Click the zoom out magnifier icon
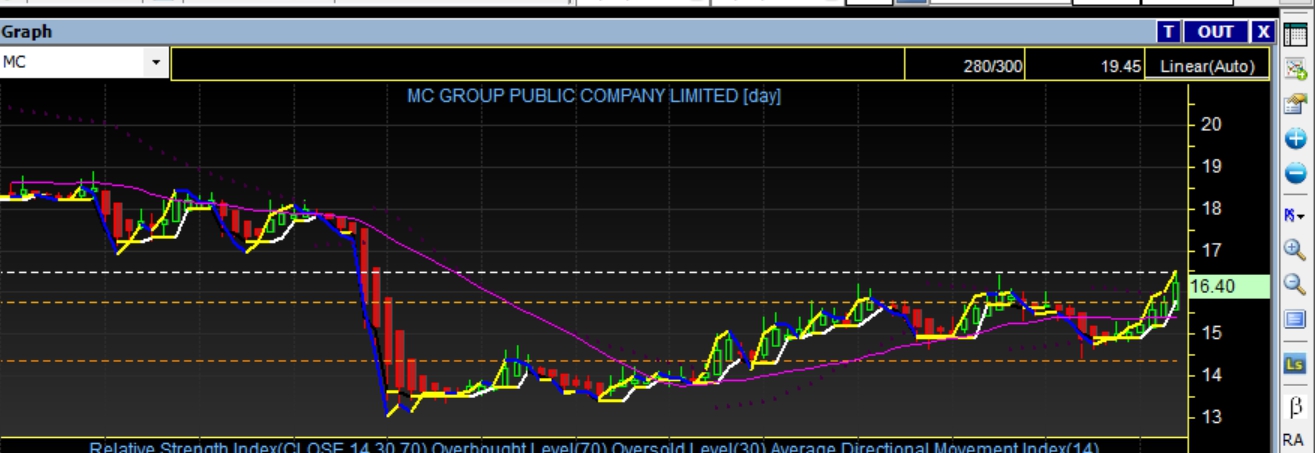Screen dimensions: 1315x453 1295,284
